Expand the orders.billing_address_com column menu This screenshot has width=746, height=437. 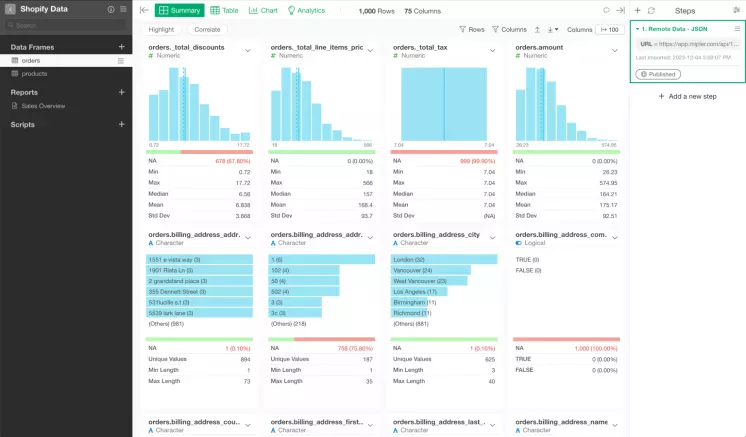615,238
